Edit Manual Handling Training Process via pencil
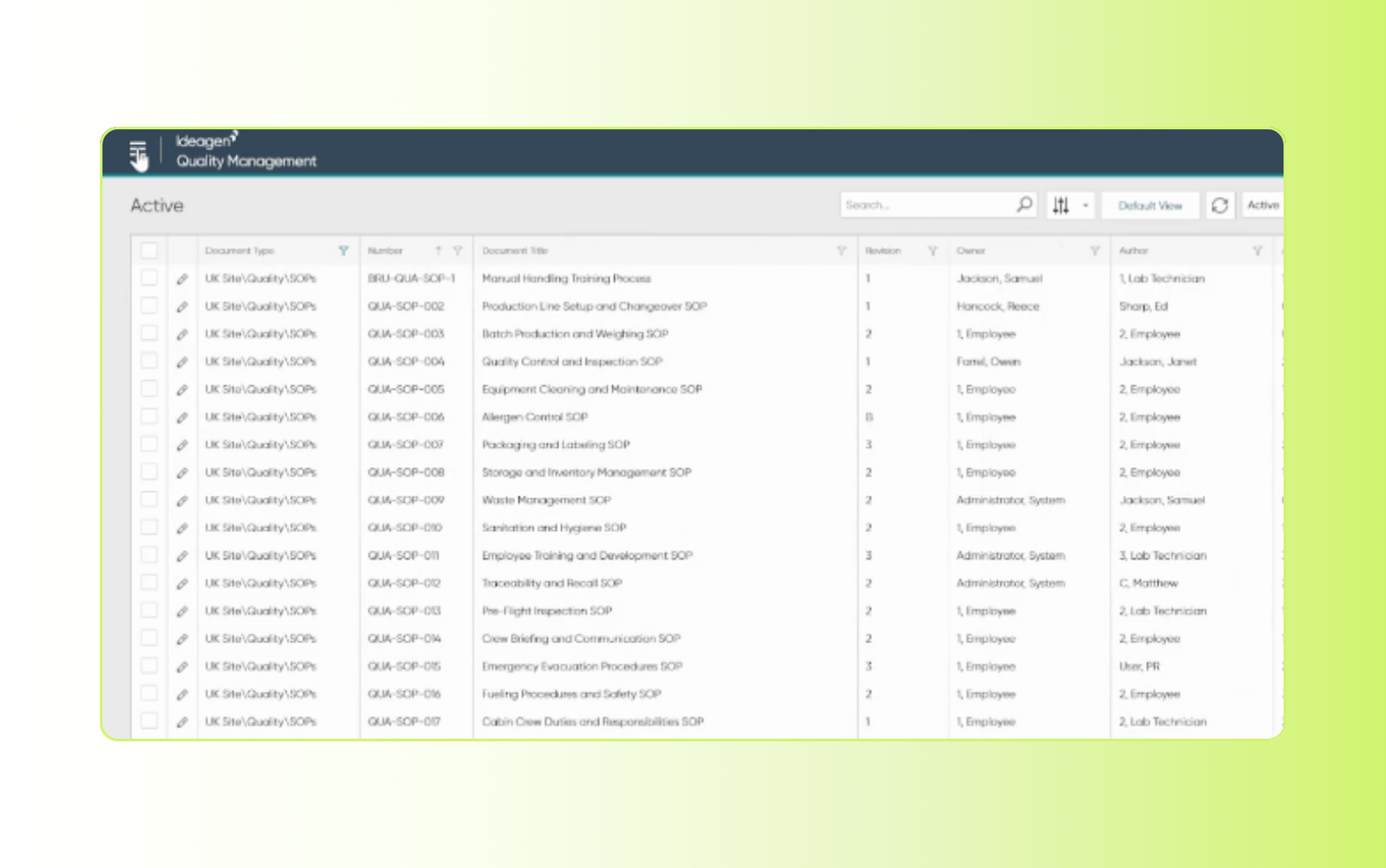Image resolution: width=1386 pixels, height=868 pixels. pyautogui.click(x=182, y=279)
